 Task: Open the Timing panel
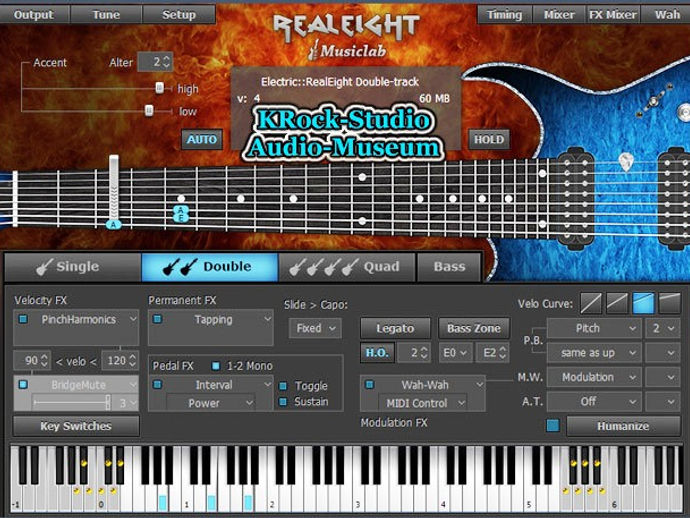click(x=504, y=15)
